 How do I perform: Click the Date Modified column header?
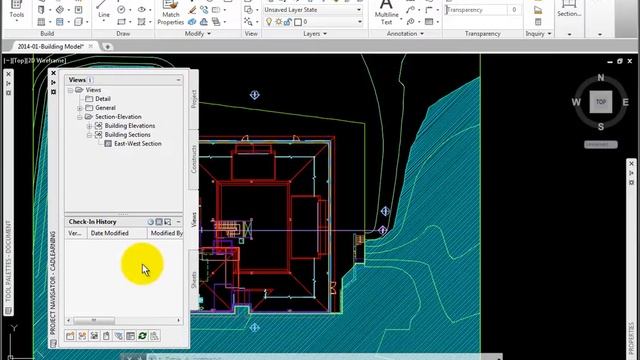pyautogui.click(x=117, y=233)
